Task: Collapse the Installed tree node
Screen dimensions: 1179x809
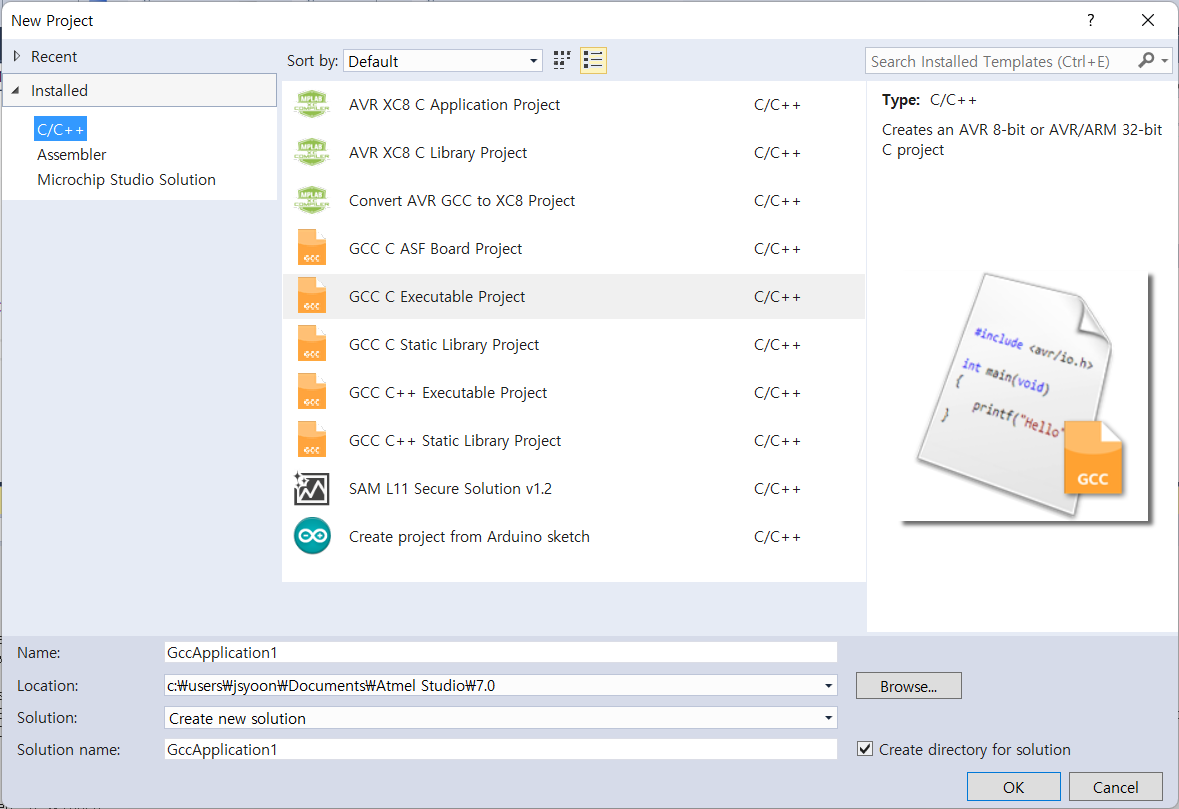Action: coord(16,90)
